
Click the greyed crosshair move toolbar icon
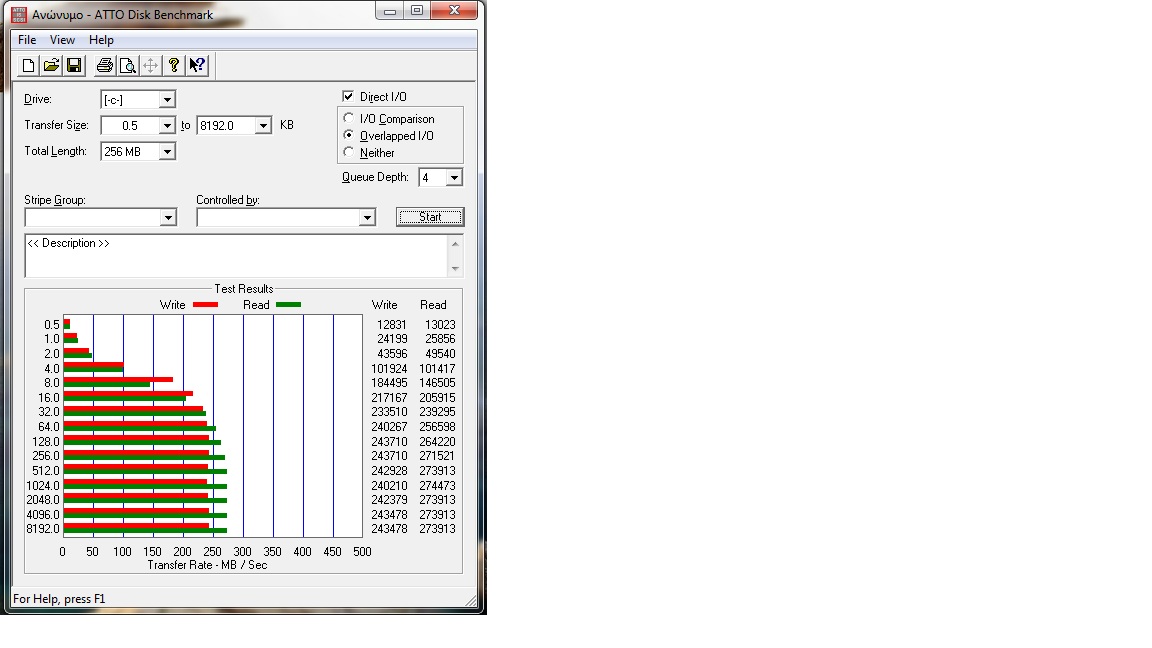pos(151,65)
